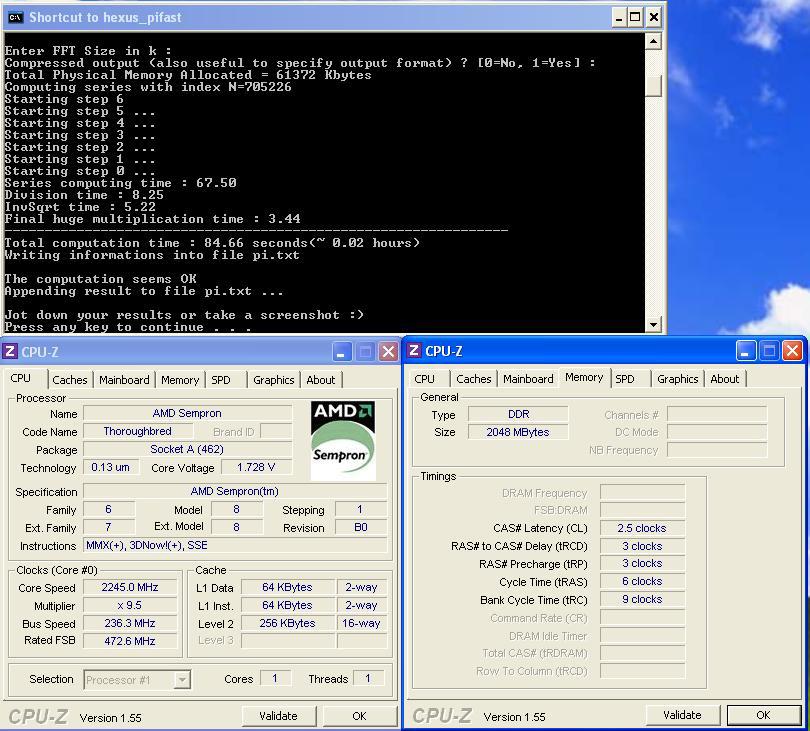Click the MMX(+), 3DNow!(+), SSE instructions field

[x=235, y=545]
